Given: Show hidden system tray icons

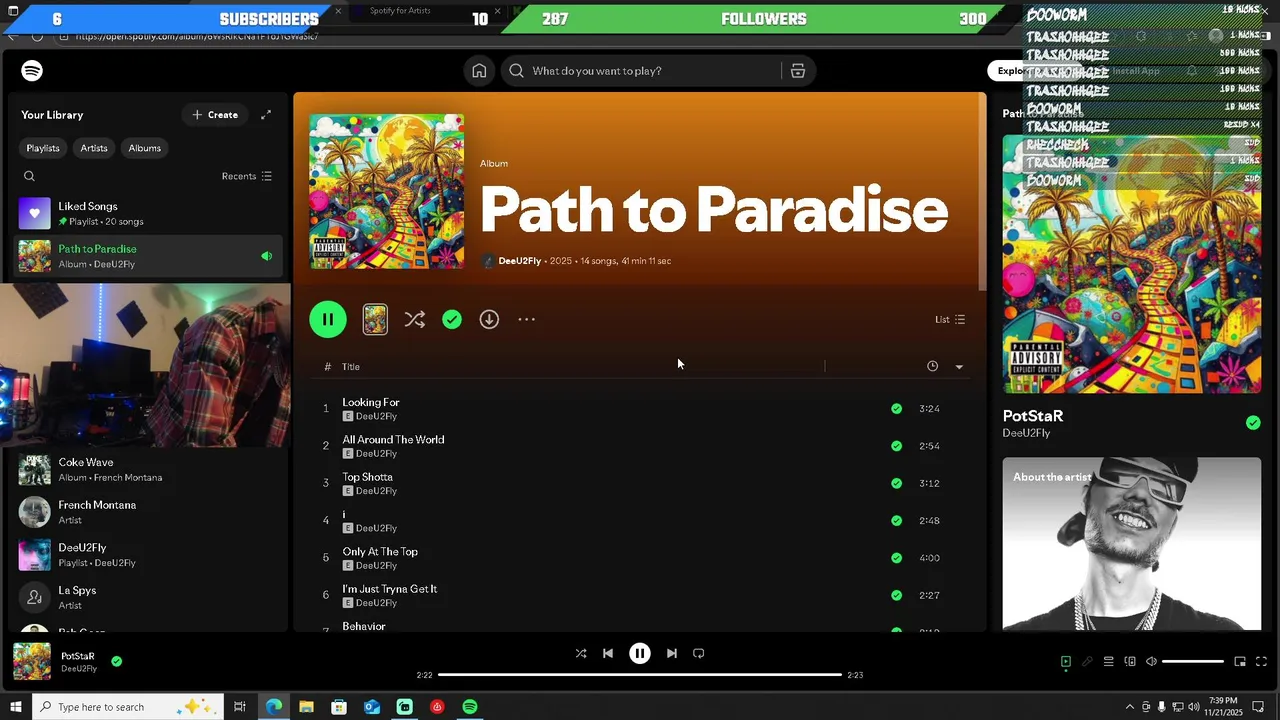Looking at the screenshot, I should click(x=1130, y=707).
